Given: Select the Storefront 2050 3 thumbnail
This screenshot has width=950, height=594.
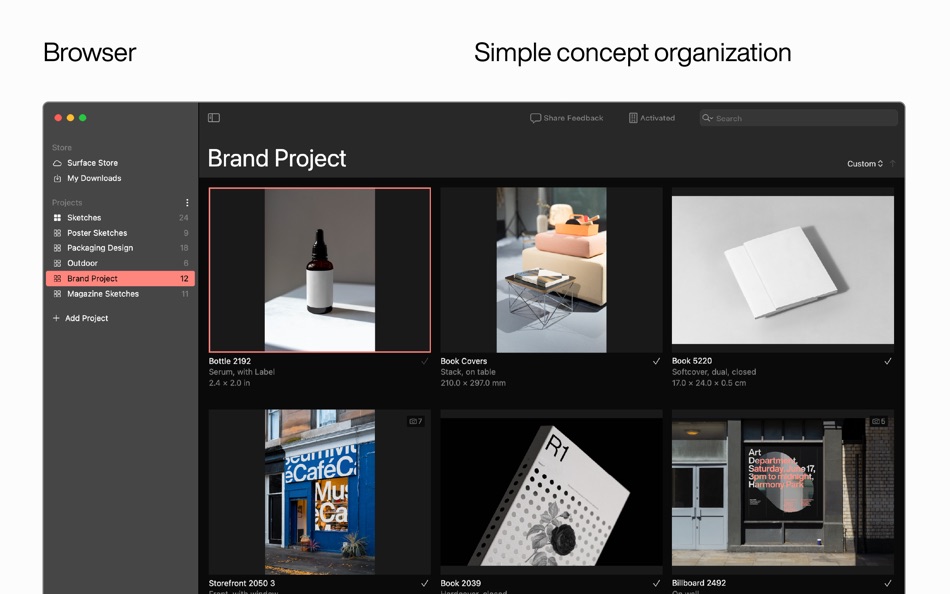Looking at the screenshot, I should pyautogui.click(x=320, y=492).
